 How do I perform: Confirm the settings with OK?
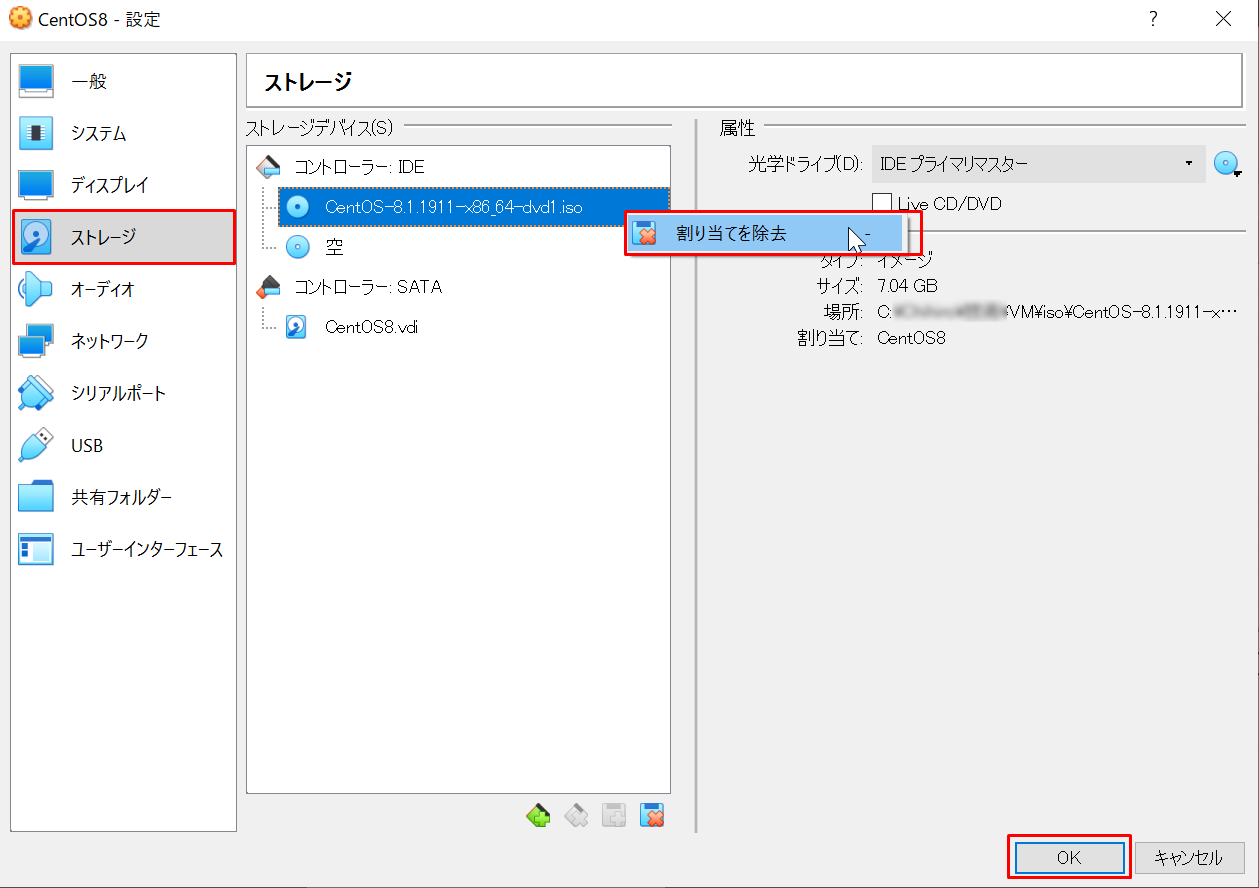tap(1069, 857)
